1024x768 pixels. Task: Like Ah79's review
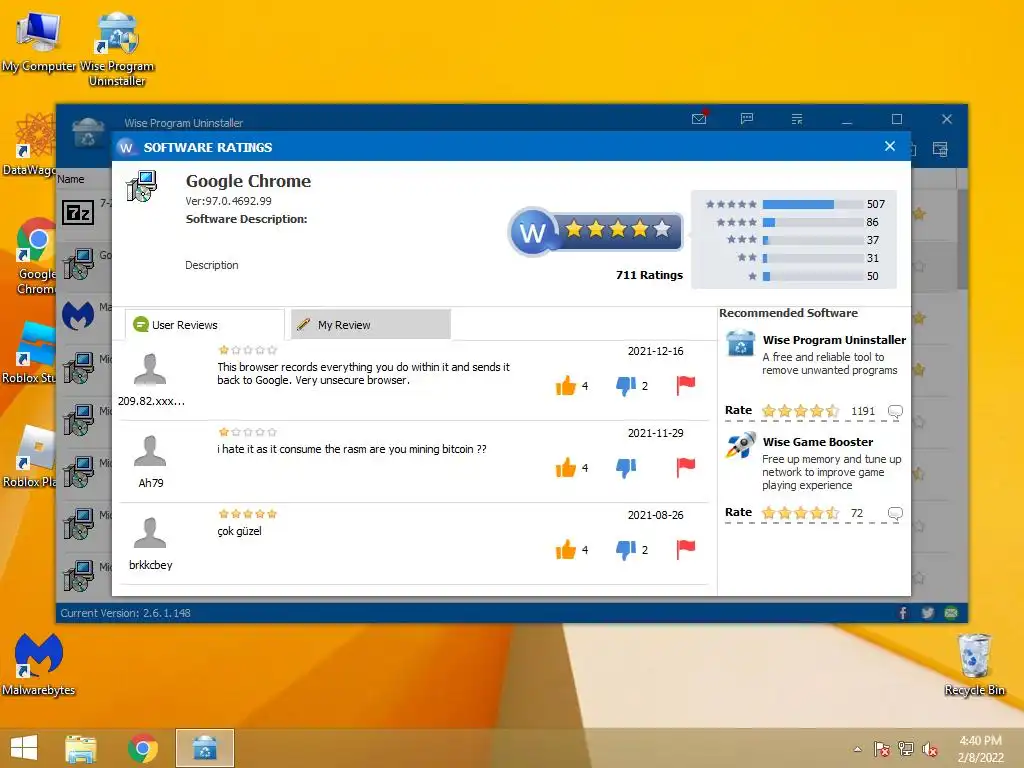pyautogui.click(x=566, y=468)
